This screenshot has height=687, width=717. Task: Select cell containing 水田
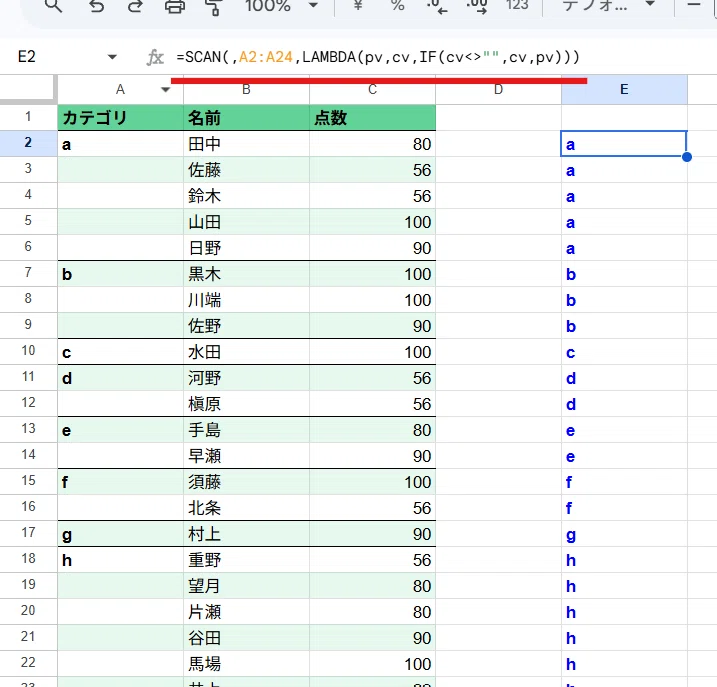246,352
